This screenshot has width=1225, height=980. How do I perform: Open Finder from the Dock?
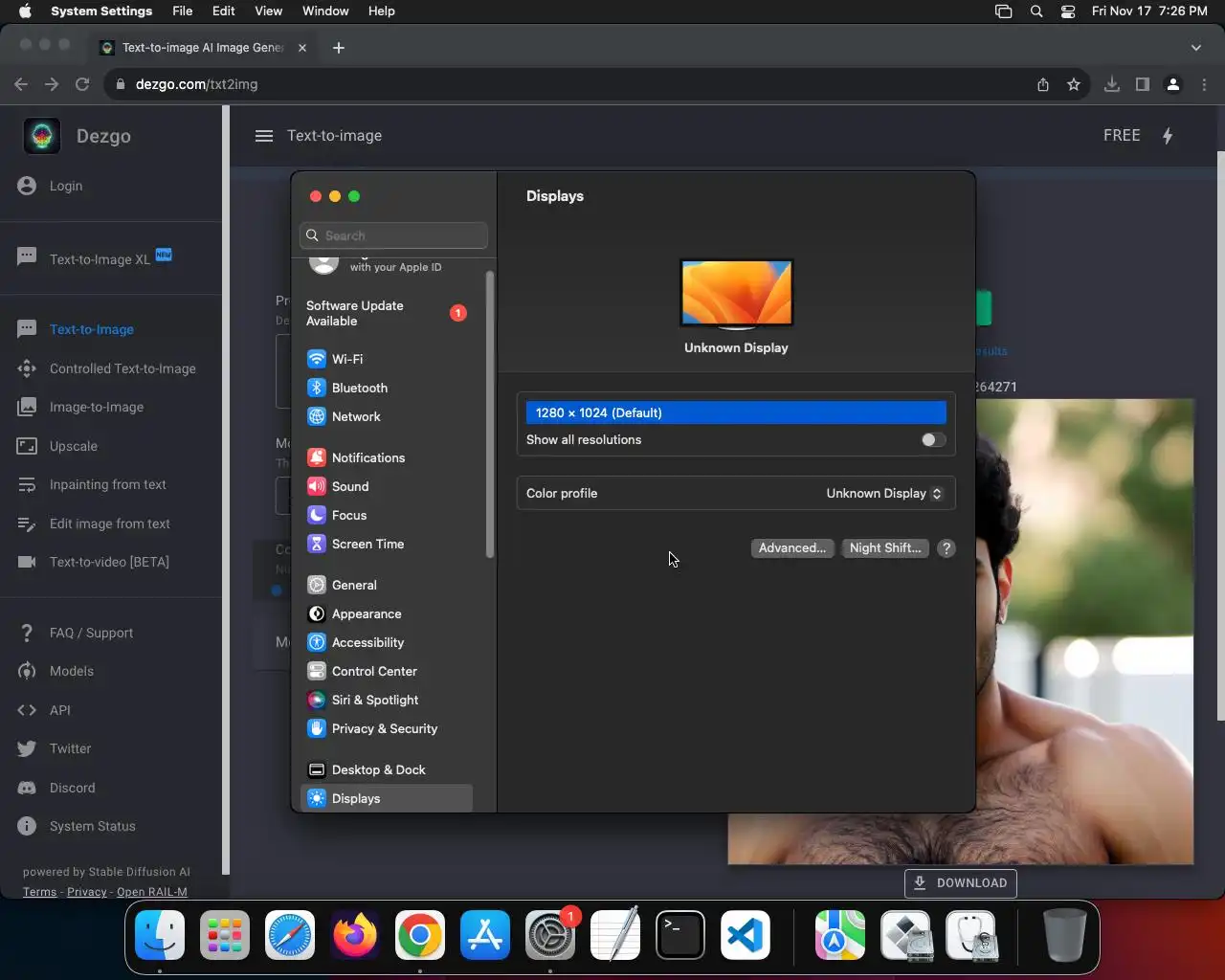pyautogui.click(x=160, y=935)
